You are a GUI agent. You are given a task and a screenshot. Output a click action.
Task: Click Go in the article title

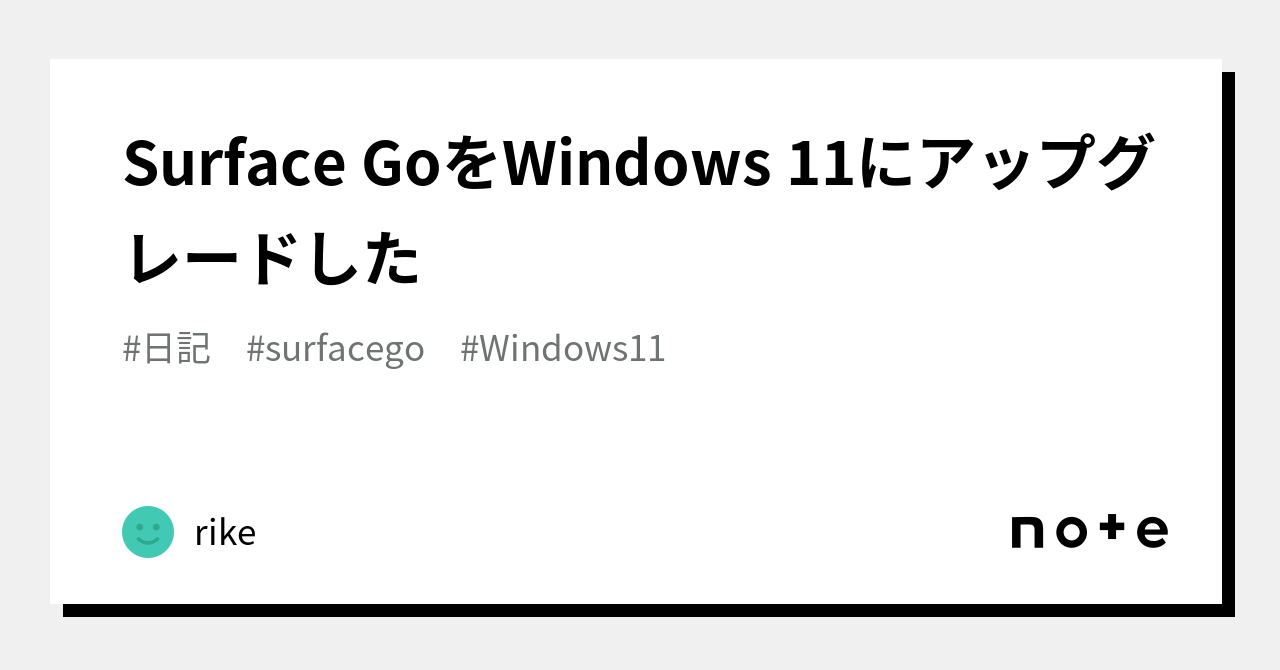coord(400,165)
